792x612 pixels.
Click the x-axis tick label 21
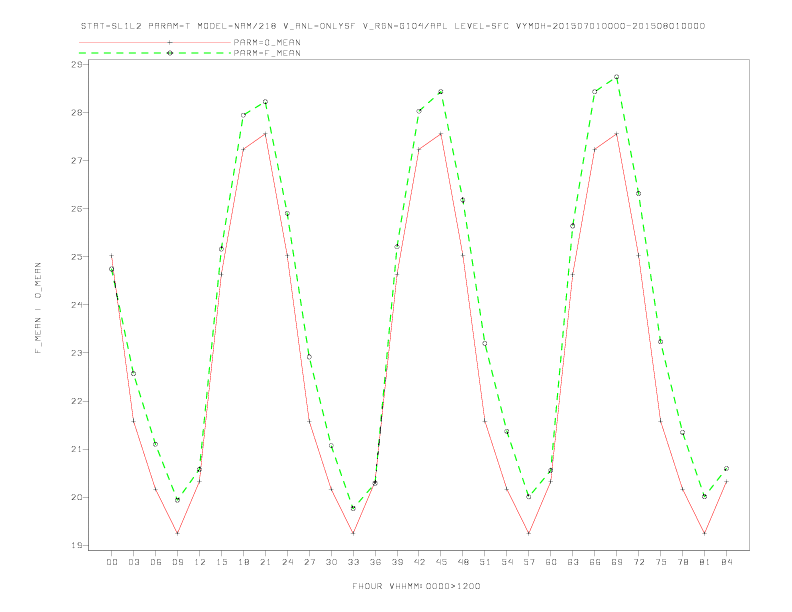pyautogui.click(x=265, y=562)
